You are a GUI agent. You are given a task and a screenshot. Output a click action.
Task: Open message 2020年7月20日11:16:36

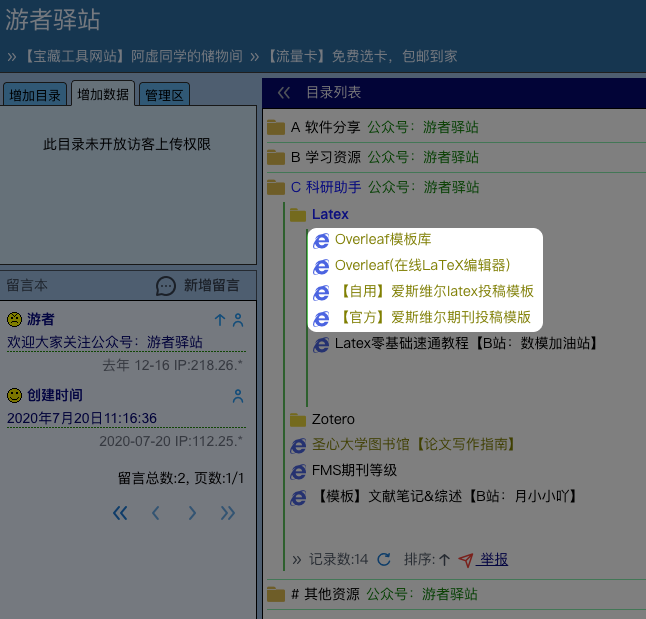tap(82, 419)
